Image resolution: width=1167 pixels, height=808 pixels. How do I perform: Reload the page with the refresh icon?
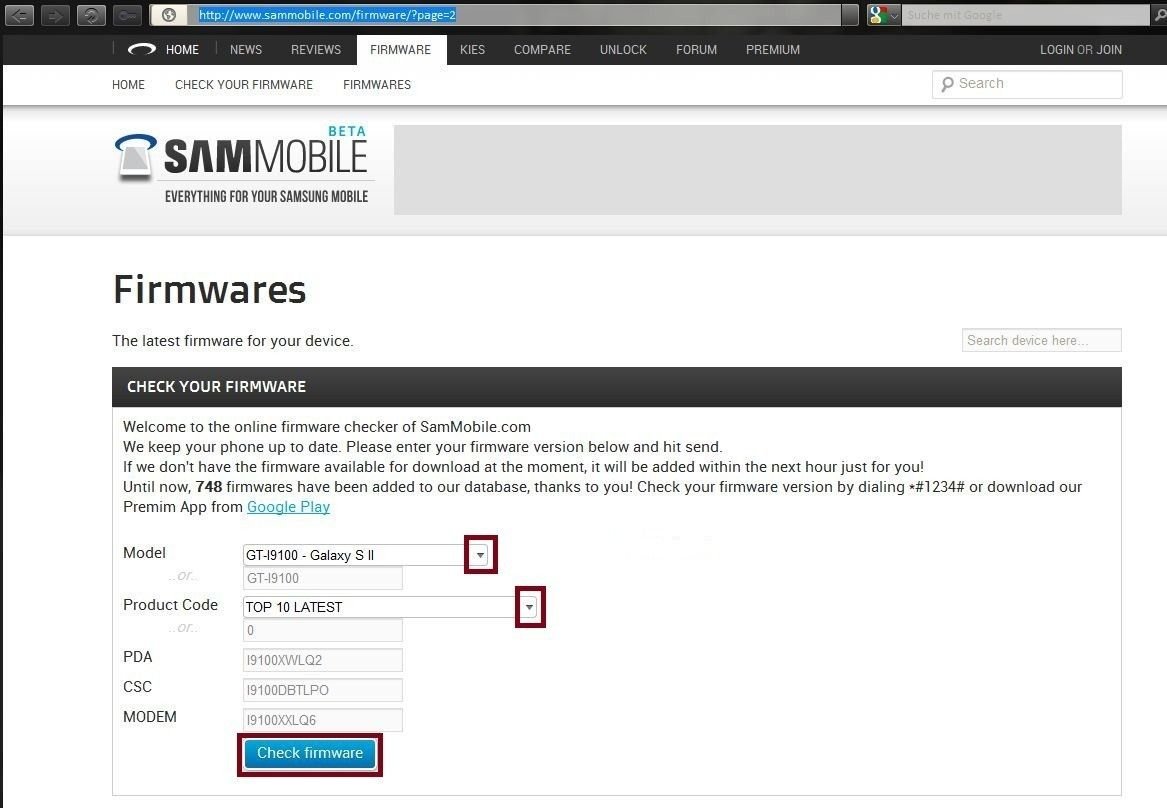(91, 15)
